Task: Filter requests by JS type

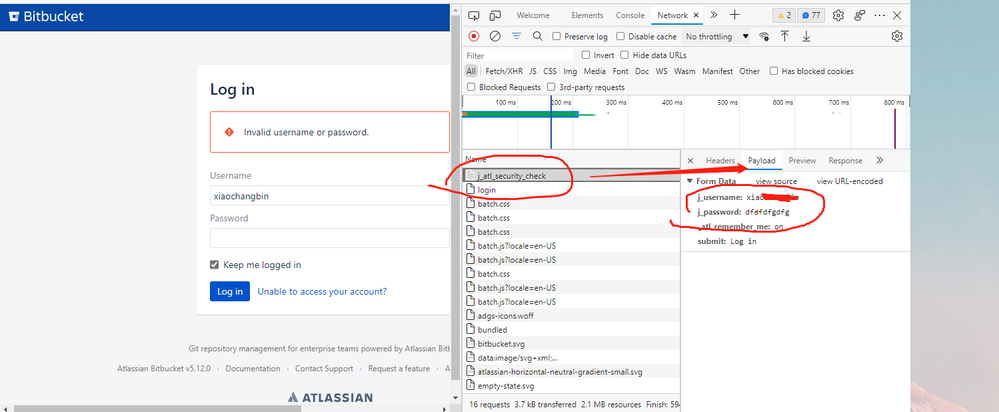Action: 533,71
